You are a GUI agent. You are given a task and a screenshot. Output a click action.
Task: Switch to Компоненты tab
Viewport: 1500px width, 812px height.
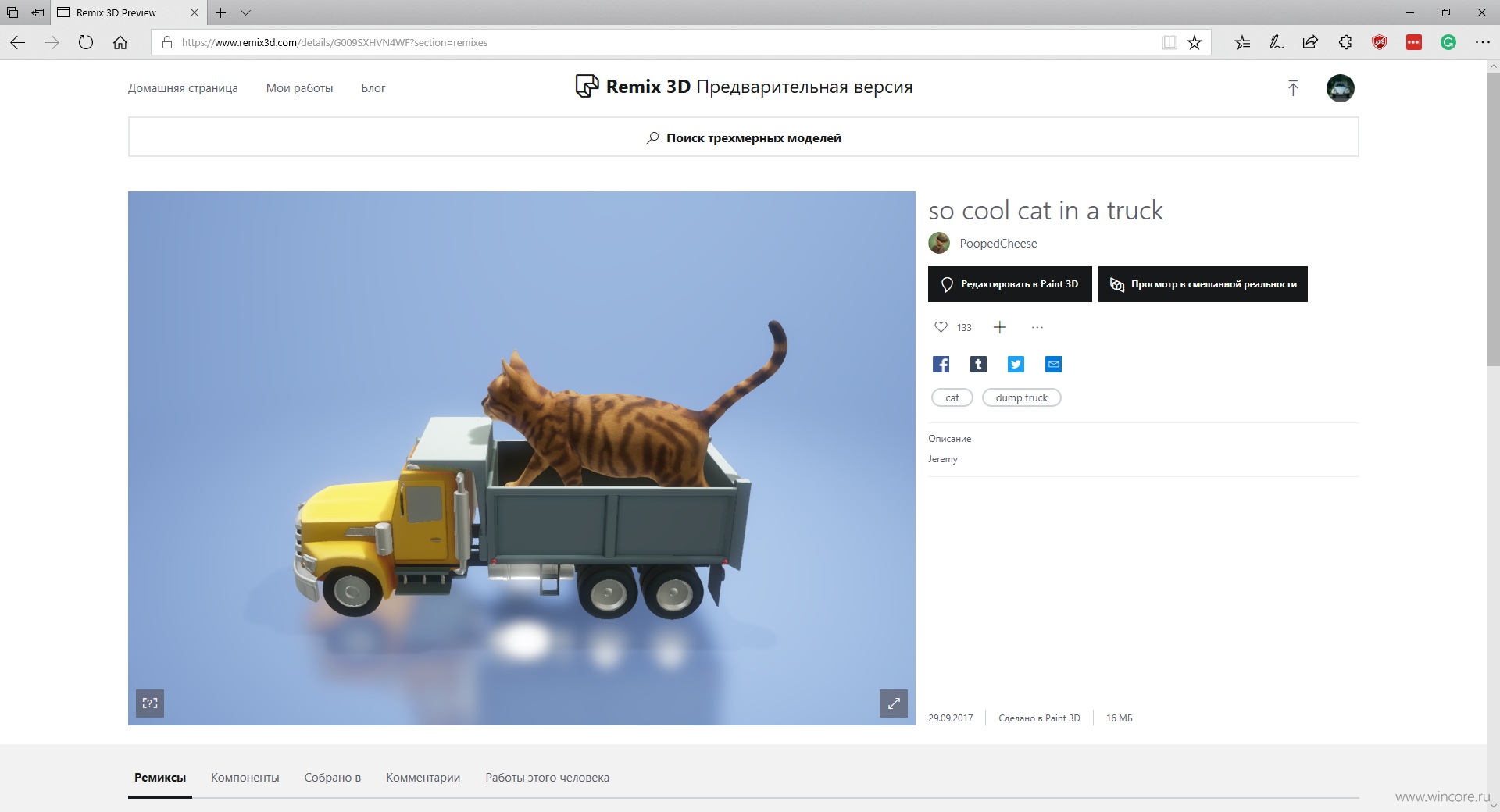coord(245,778)
